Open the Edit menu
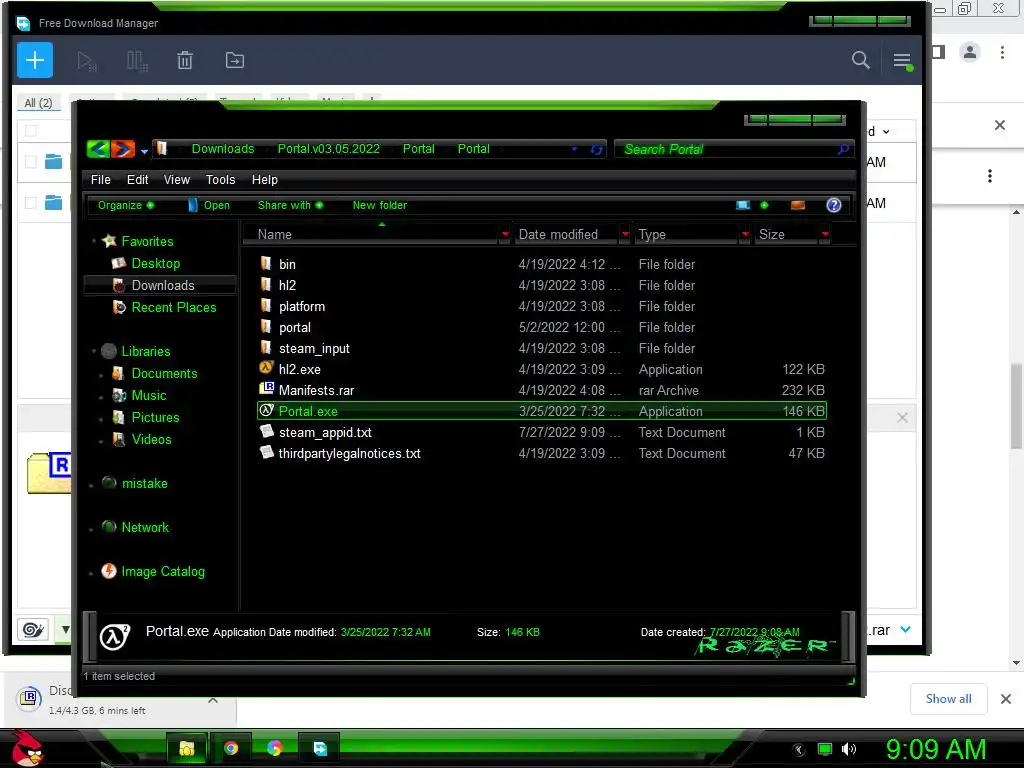Viewport: 1024px width, 768px height. (x=137, y=180)
